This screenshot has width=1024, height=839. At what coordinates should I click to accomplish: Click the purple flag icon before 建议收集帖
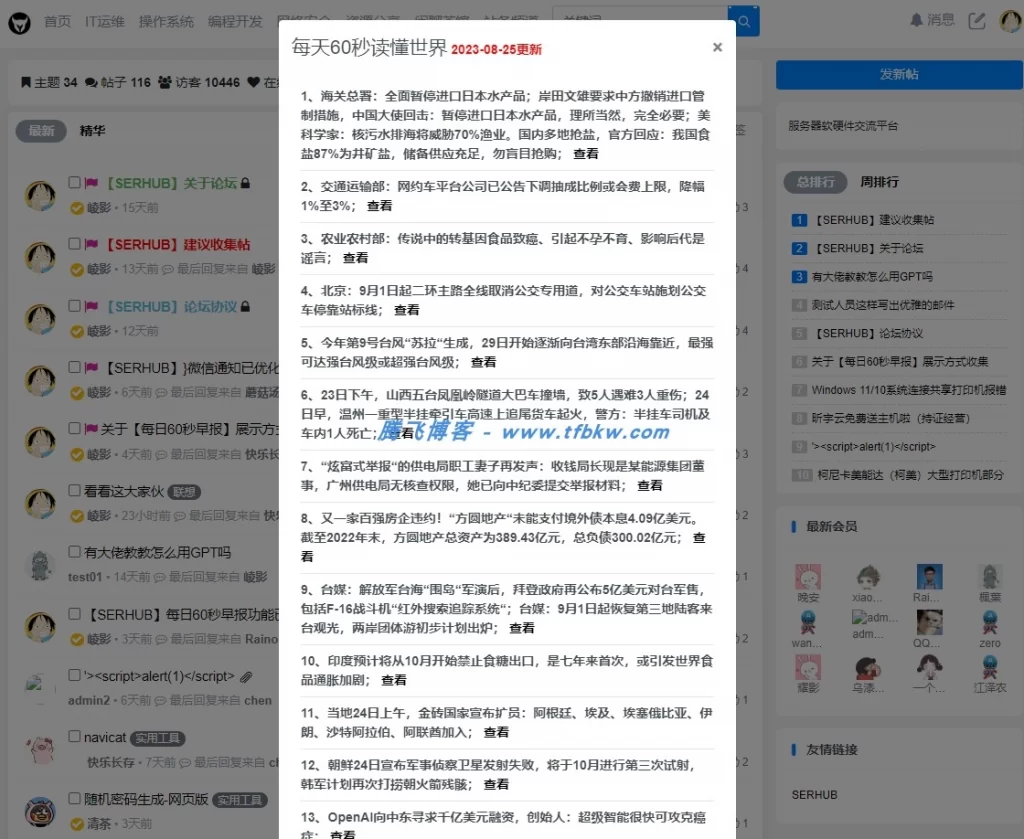(x=91, y=243)
